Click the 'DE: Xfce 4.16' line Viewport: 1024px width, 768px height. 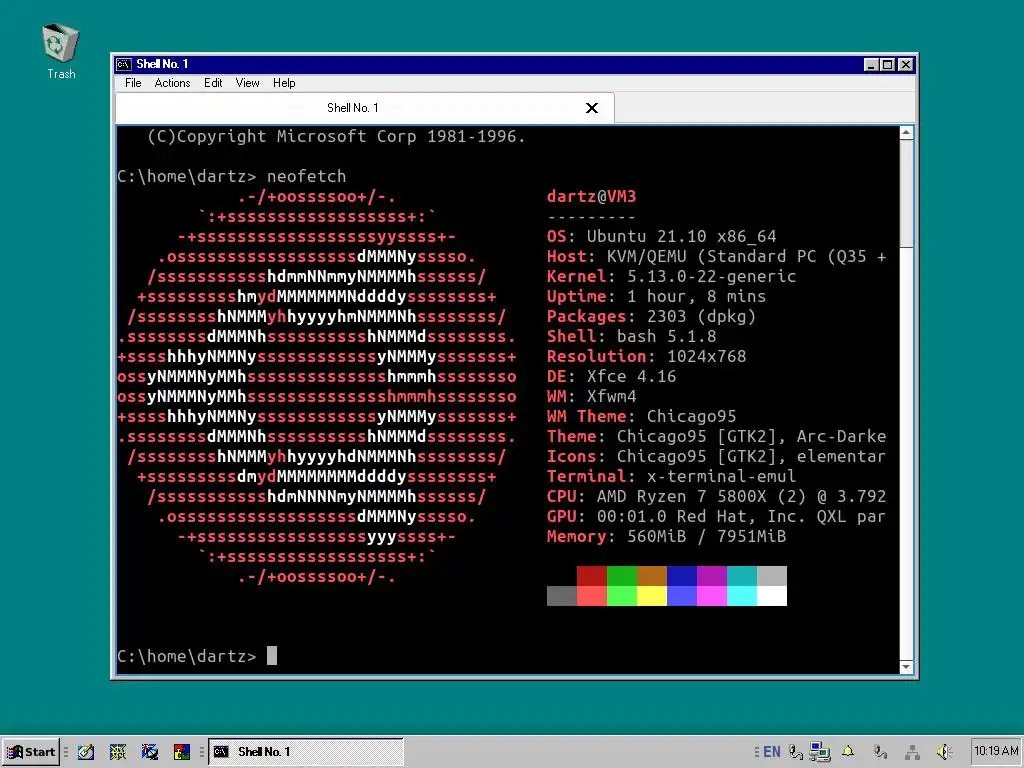[x=611, y=377]
